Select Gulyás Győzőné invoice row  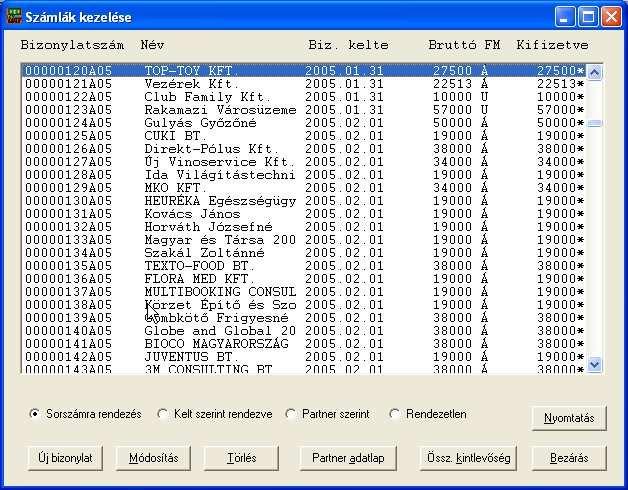coord(304,123)
